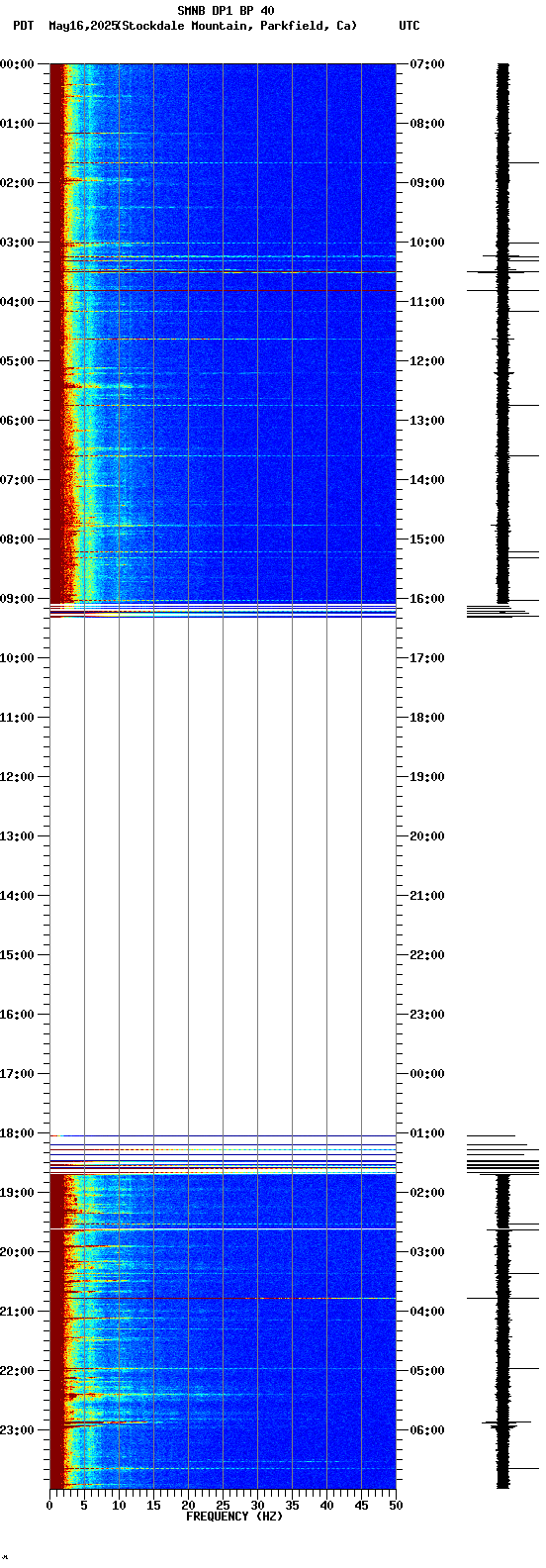546x1568 pixels.
Task: Click the PDT axis label '12:00'
Action: 18,777
